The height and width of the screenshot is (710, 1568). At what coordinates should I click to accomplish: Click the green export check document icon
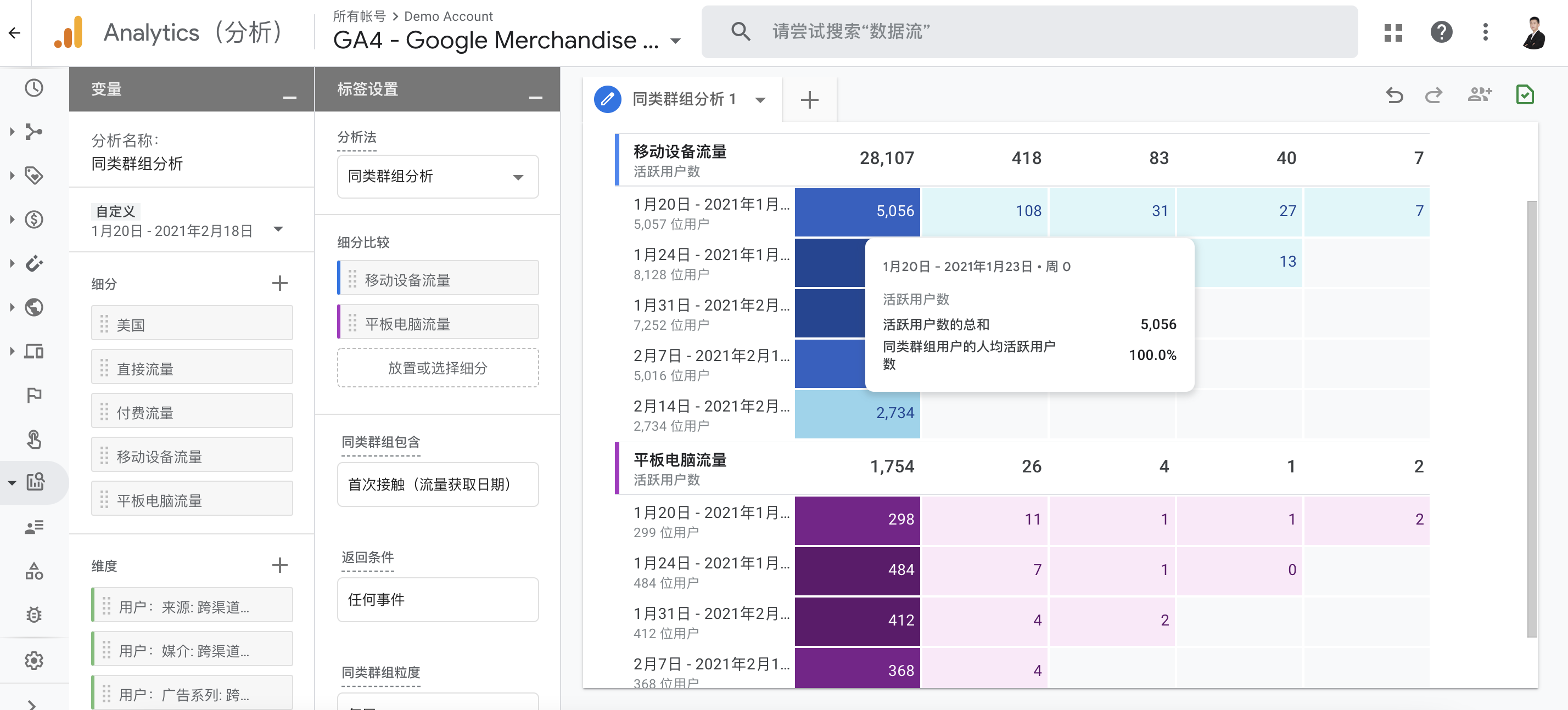click(1524, 95)
